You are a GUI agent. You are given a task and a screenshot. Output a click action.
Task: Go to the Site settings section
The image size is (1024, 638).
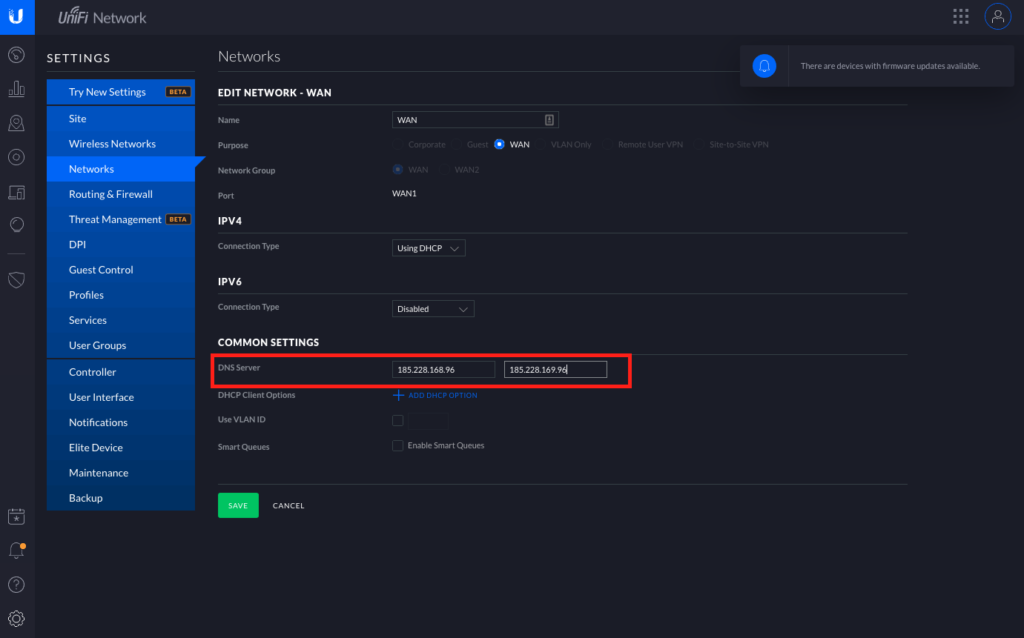(121, 119)
